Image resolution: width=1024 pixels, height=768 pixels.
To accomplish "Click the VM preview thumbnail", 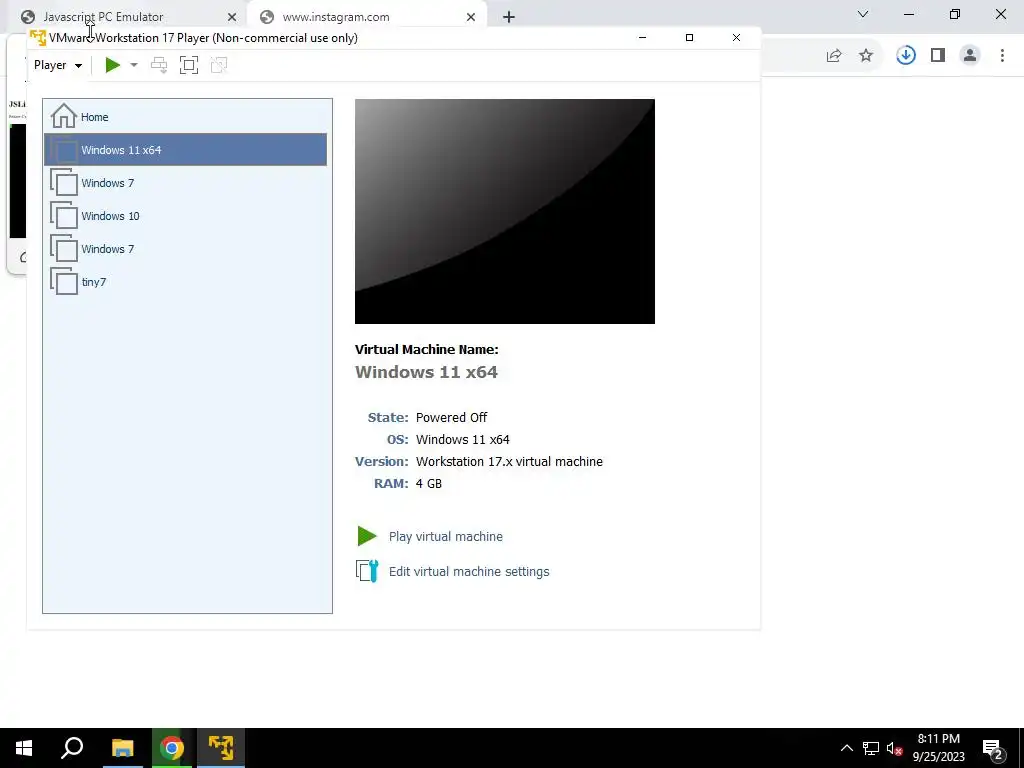I will pyautogui.click(x=505, y=212).
